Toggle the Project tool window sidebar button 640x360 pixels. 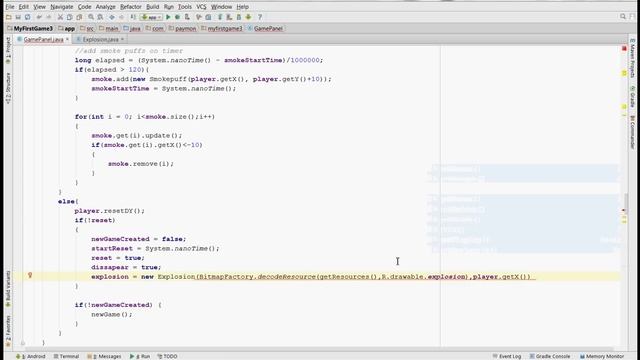pyautogui.click(x=8, y=51)
